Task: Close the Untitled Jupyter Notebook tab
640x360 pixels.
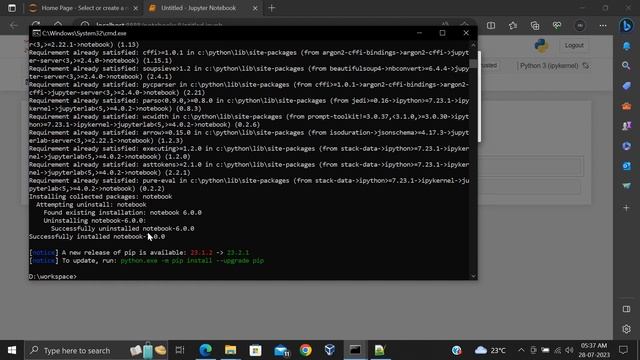Action: [255, 8]
